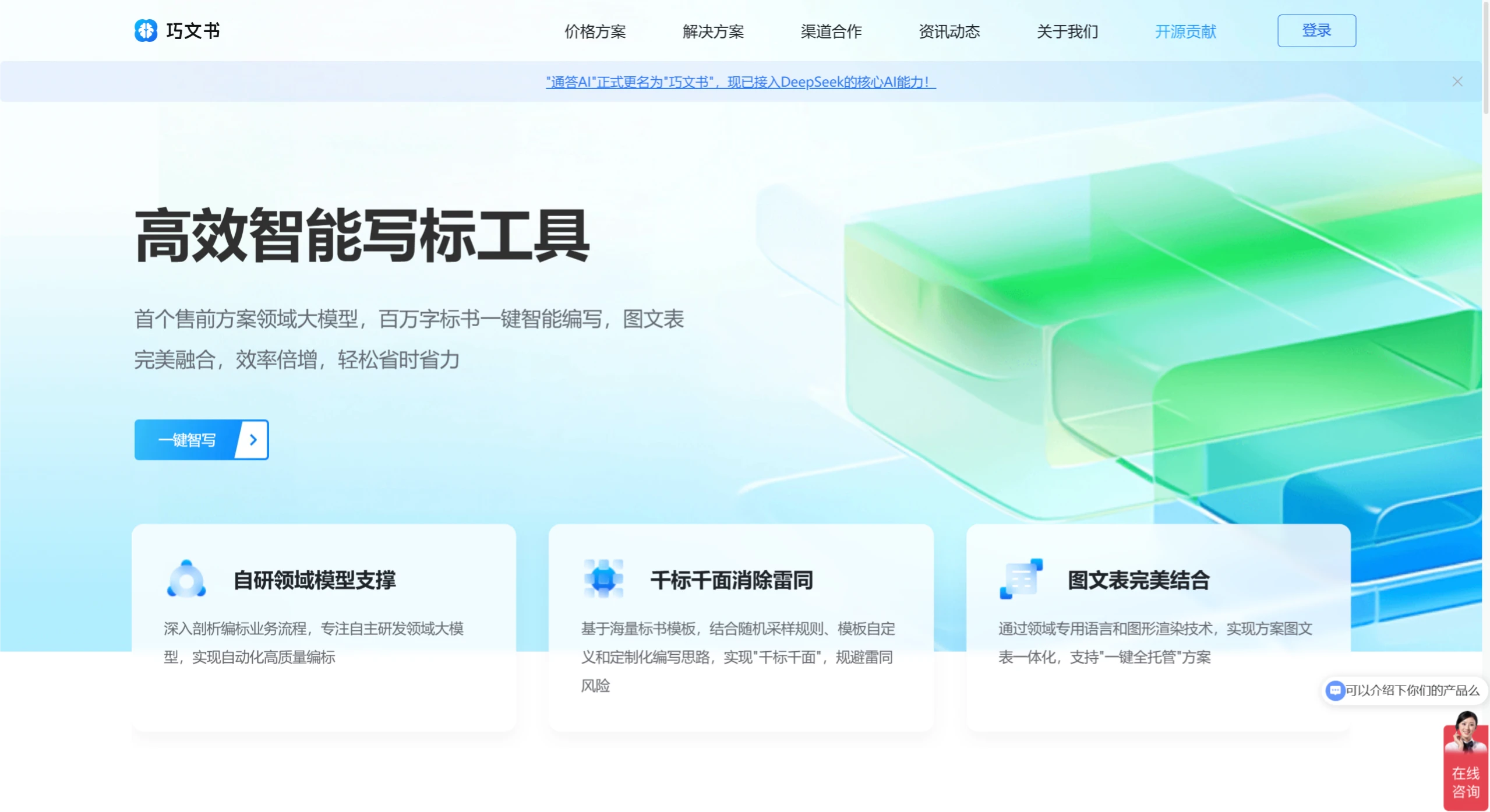Open the 关于我们 page
The image size is (1490, 812).
coord(1066,32)
